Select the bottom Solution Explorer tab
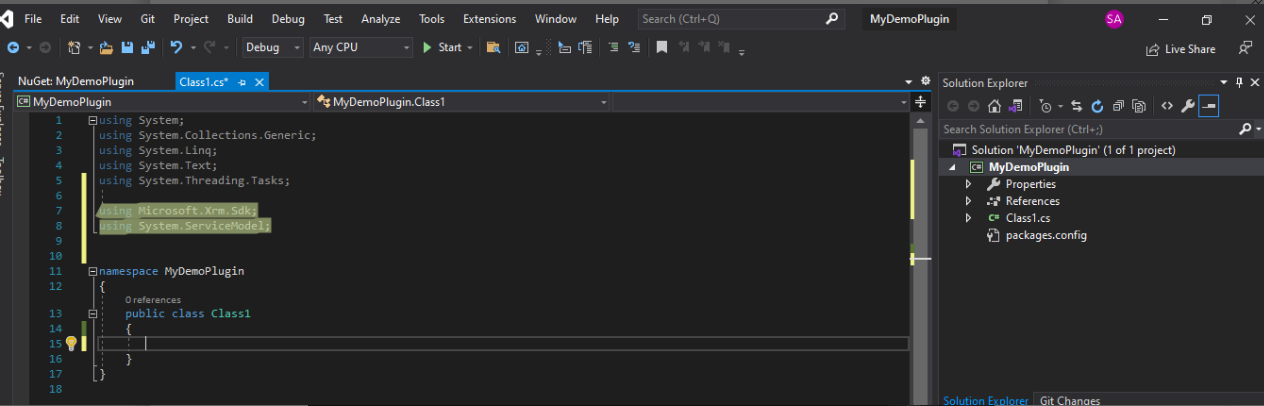 point(985,400)
